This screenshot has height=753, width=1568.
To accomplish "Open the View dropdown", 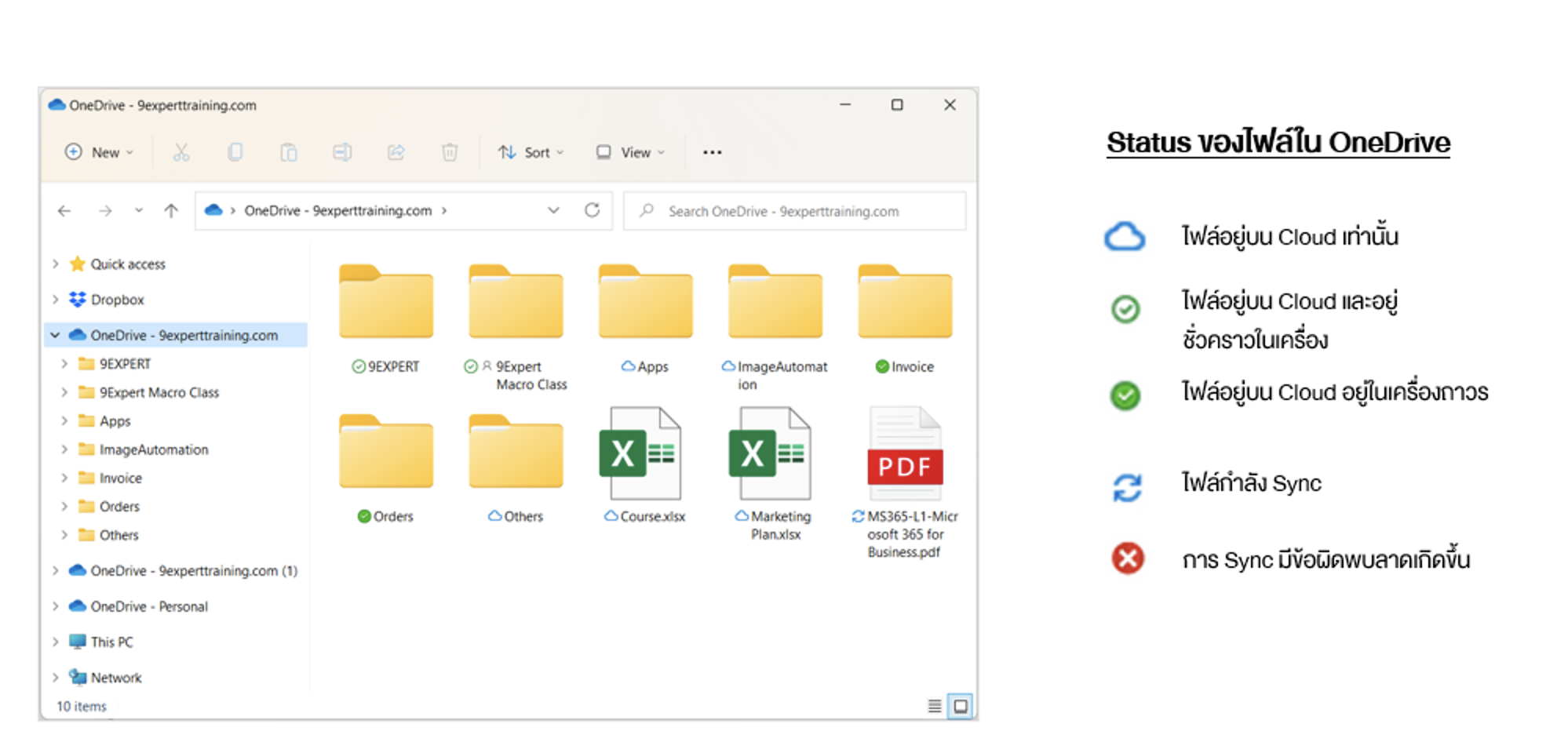I will [x=629, y=151].
